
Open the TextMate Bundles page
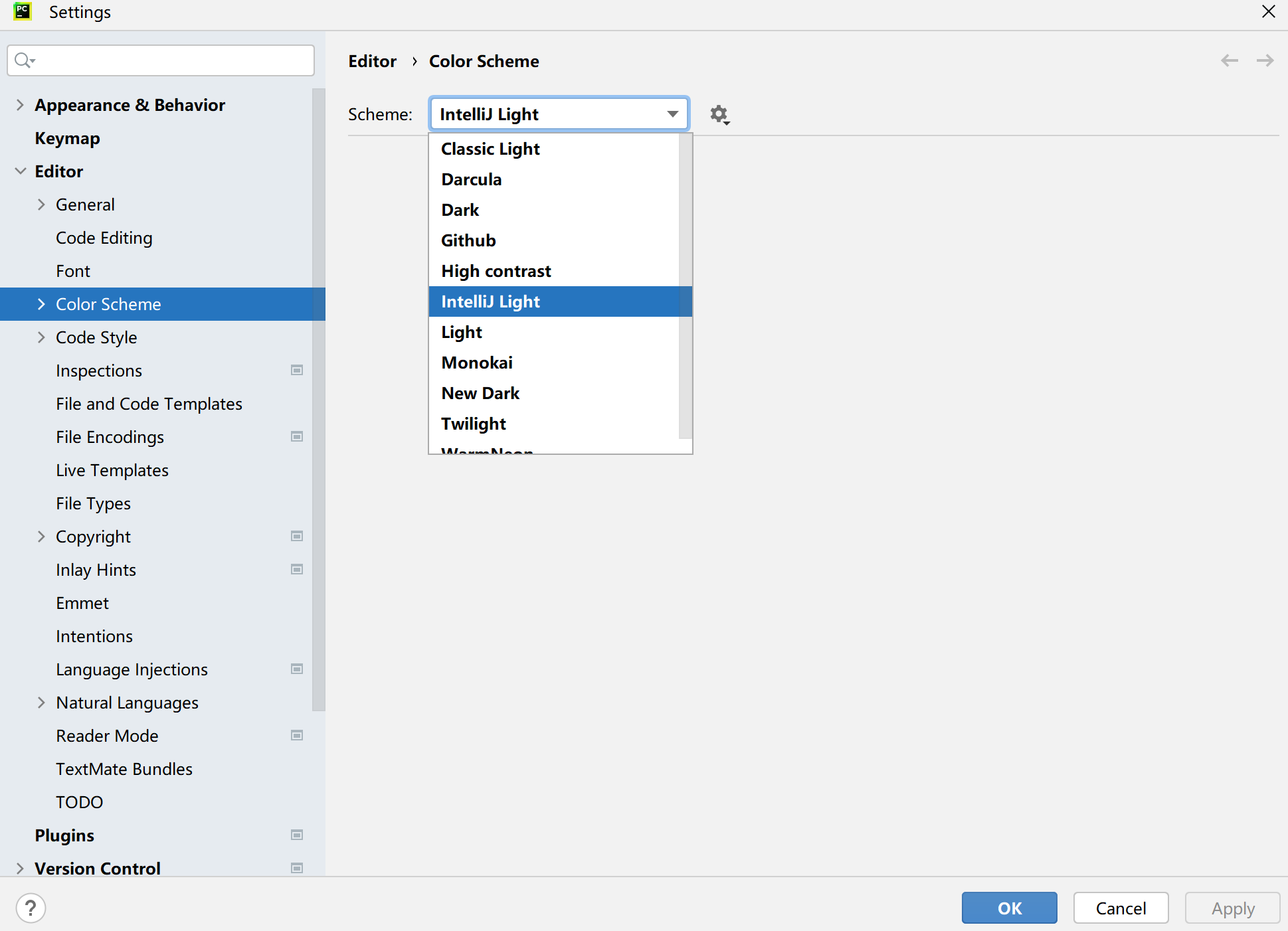tap(124, 769)
